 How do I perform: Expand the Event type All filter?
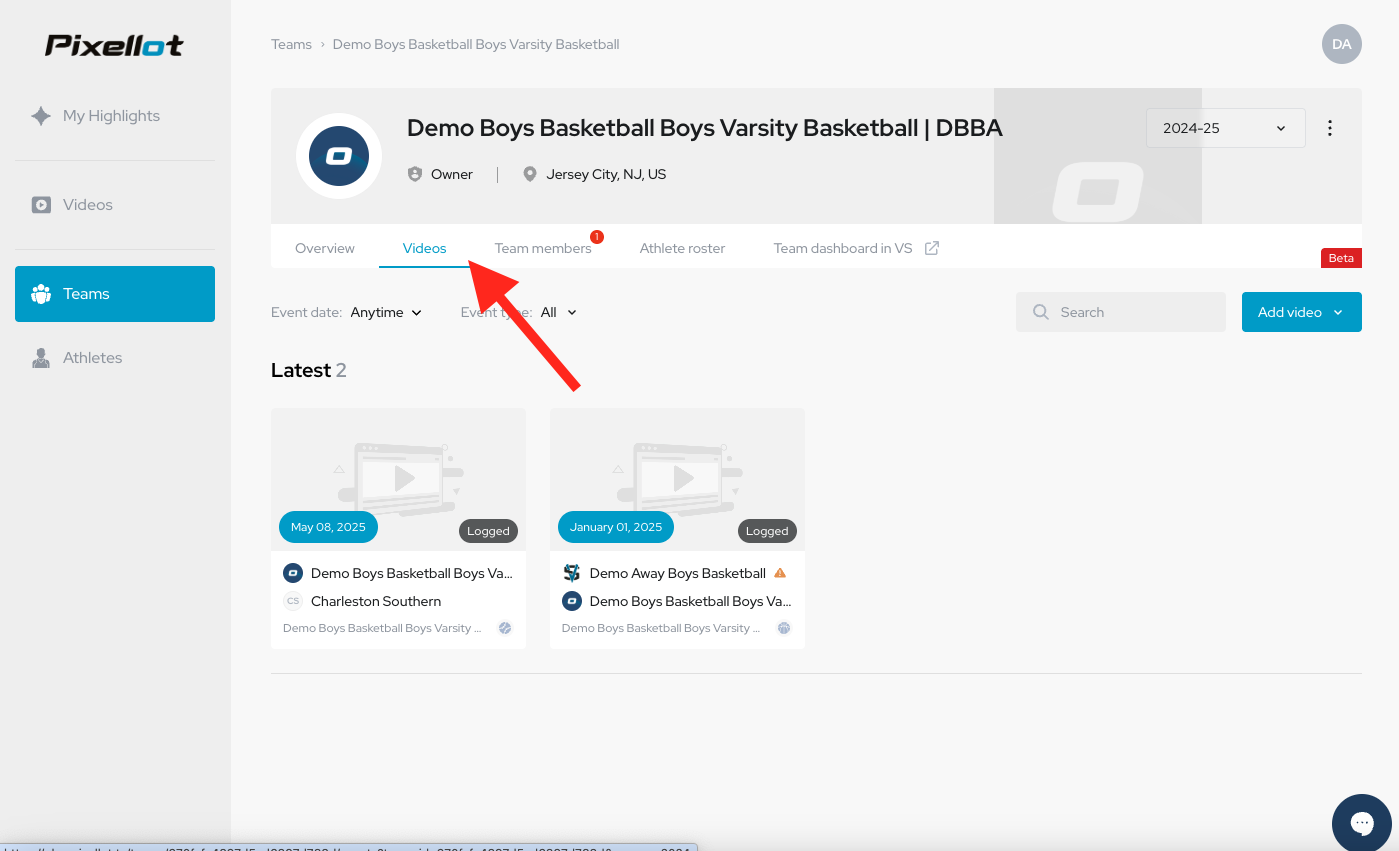coord(559,312)
